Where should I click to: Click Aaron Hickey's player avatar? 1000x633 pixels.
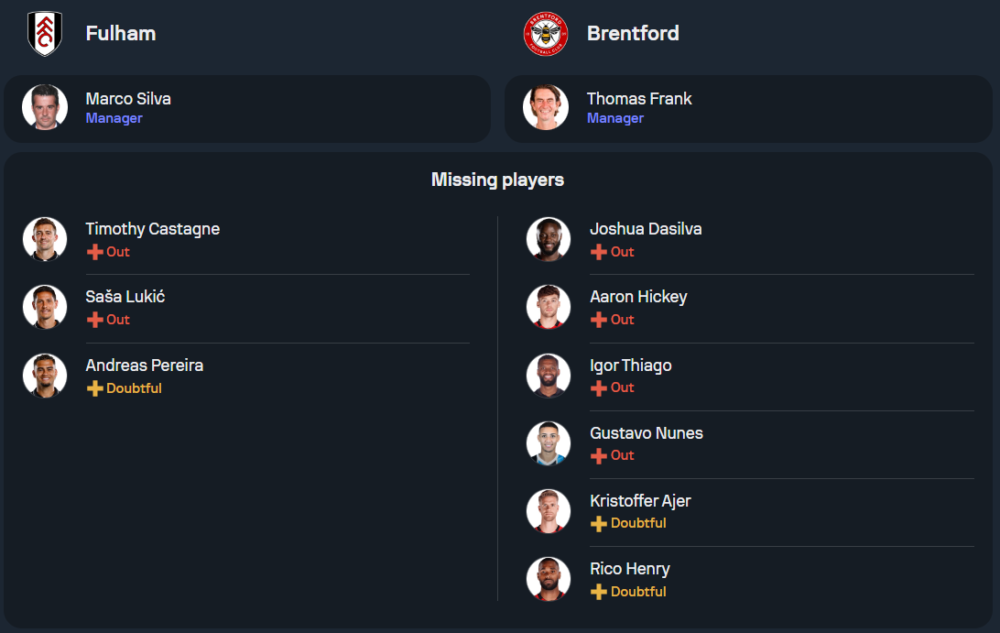coord(549,307)
